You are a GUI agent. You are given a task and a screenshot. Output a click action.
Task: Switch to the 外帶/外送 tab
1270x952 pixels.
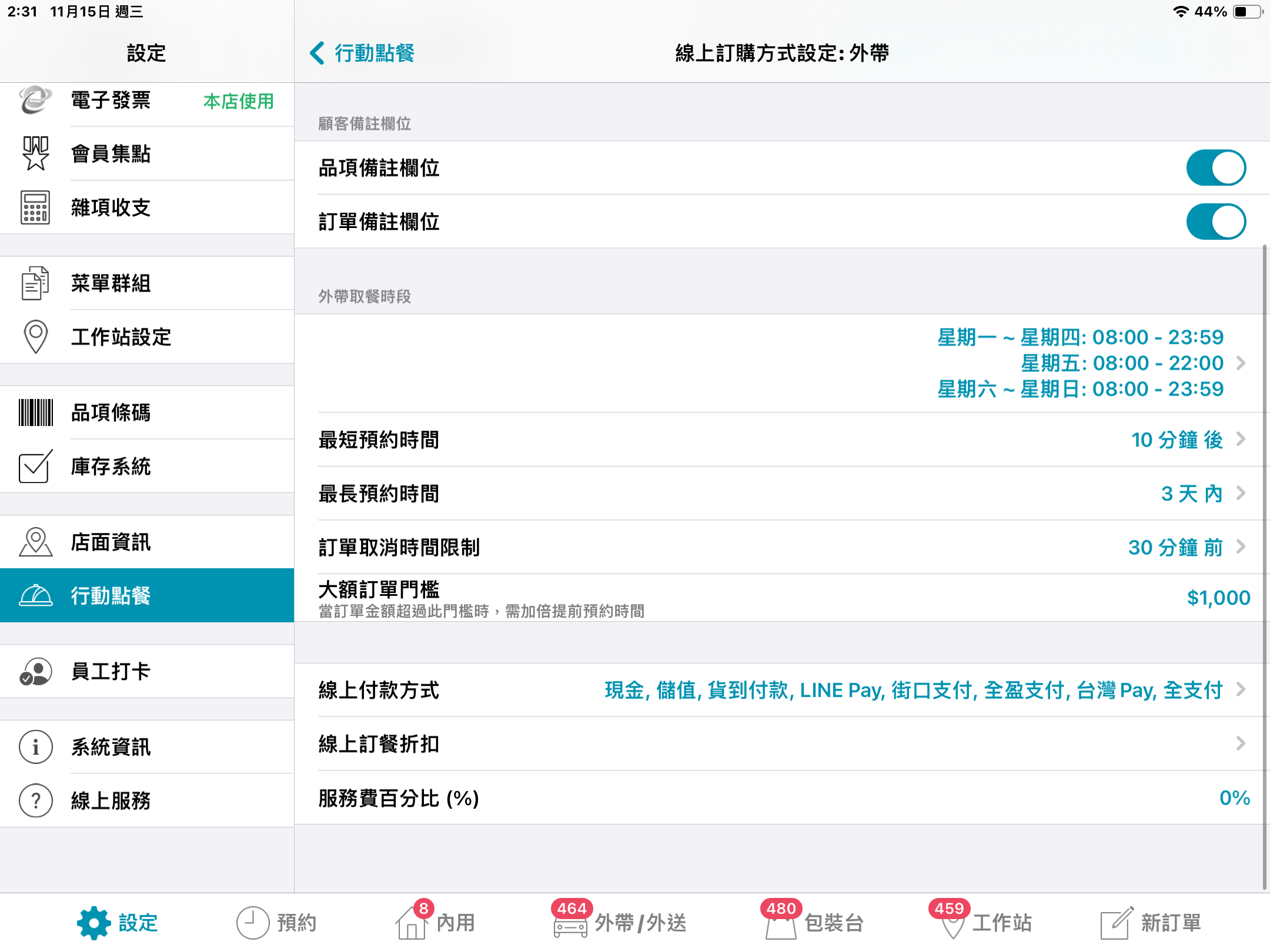pyautogui.click(x=619, y=921)
